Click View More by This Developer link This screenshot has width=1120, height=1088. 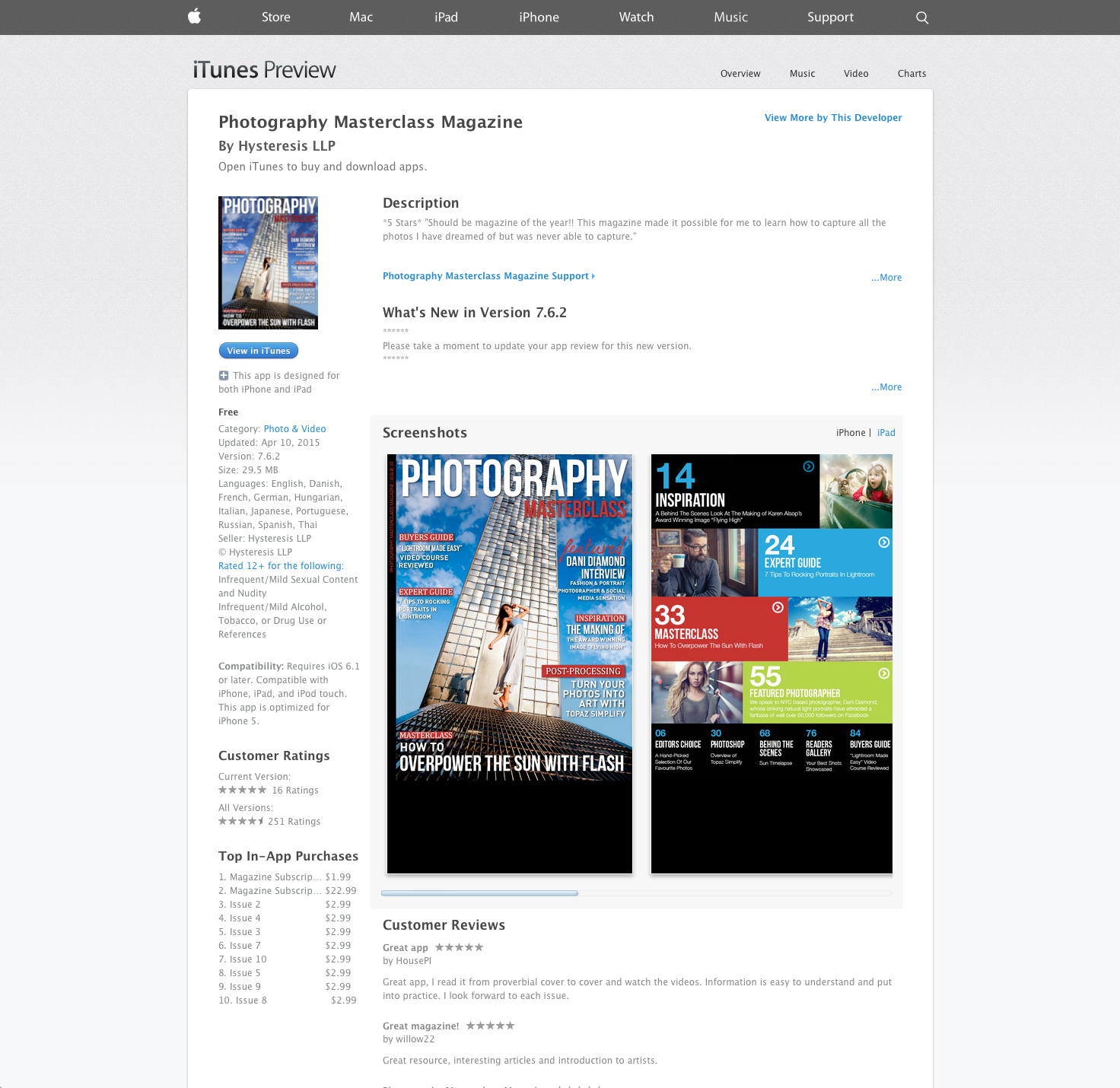[x=833, y=118]
